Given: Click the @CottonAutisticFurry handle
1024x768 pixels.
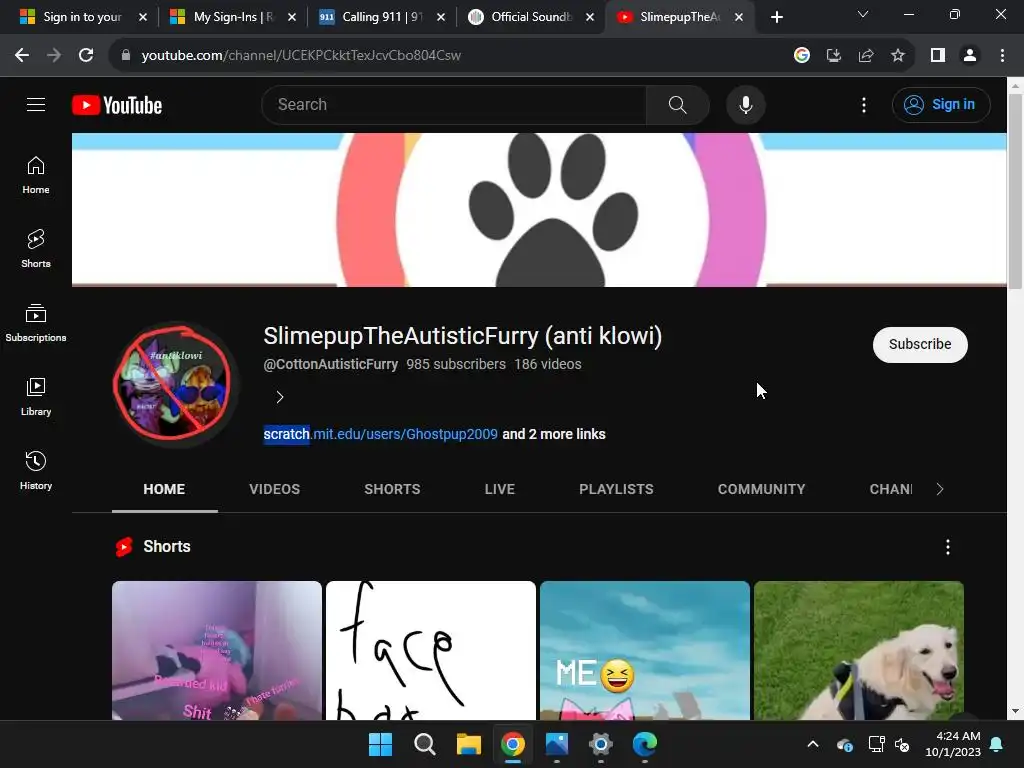Looking at the screenshot, I should pyautogui.click(x=330, y=364).
